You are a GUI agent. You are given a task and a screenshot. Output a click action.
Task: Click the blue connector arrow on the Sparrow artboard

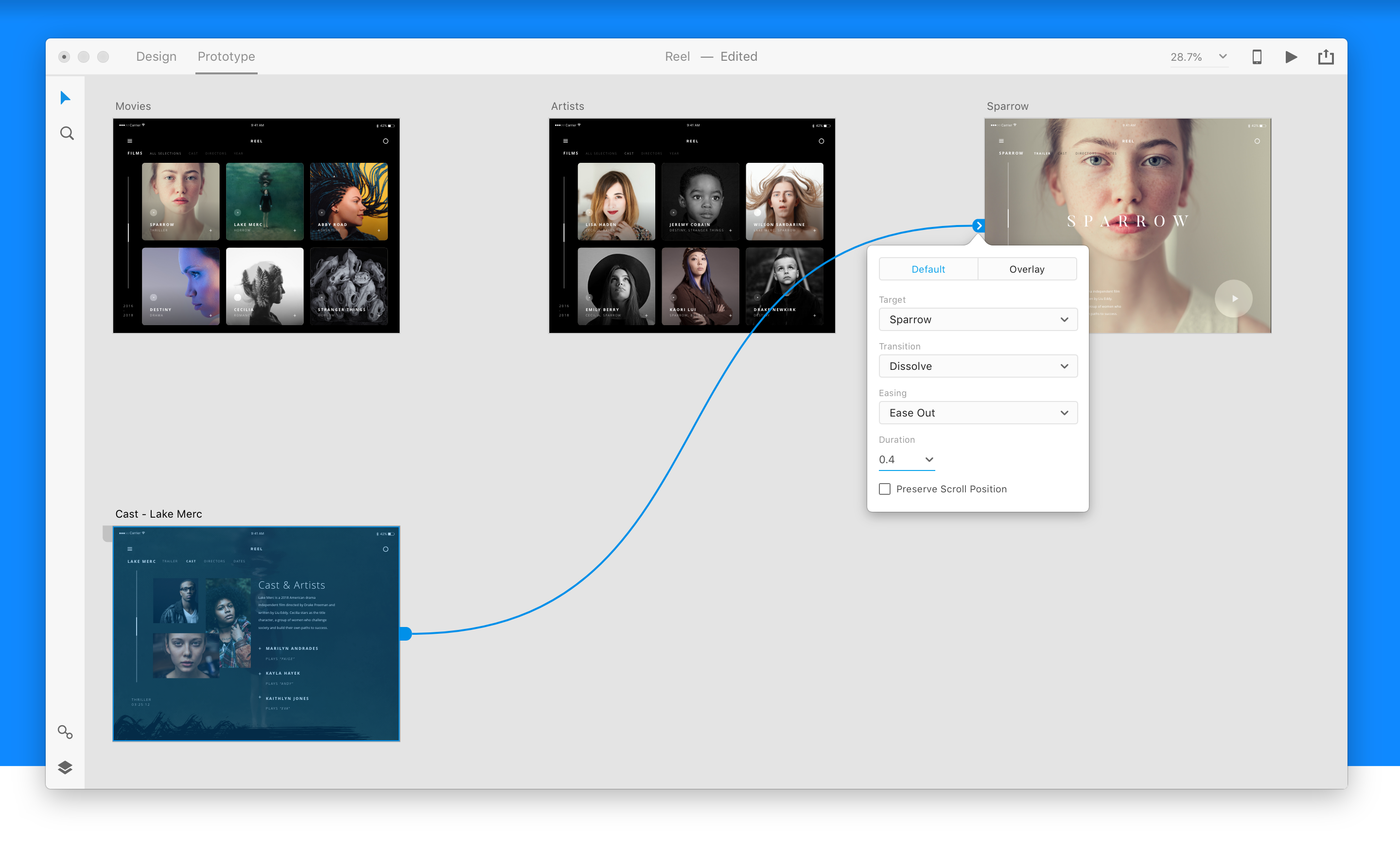pyautogui.click(x=978, y=226)
